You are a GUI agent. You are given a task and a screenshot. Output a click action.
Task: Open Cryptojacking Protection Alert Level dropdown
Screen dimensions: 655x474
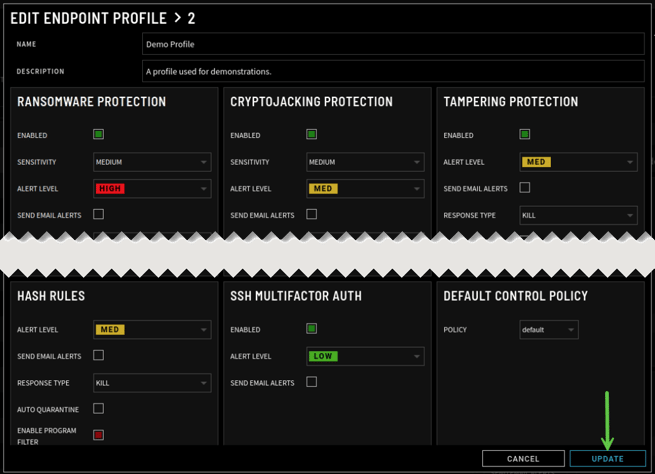pos(365,189)
